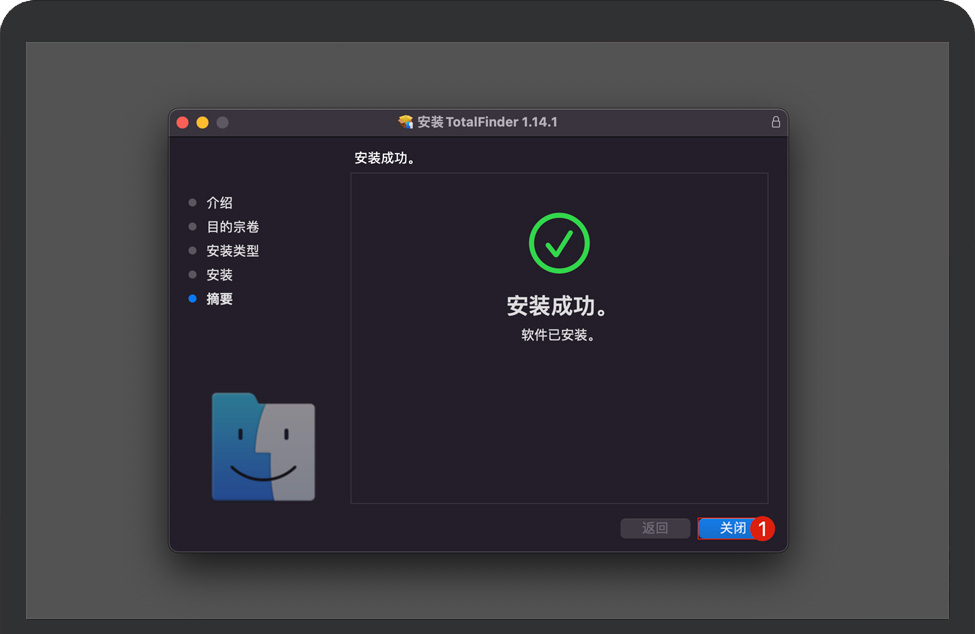Viewport: 975px width, 634px height.
Task: Click the large 安装成功。 message
Action: [558, 306]
